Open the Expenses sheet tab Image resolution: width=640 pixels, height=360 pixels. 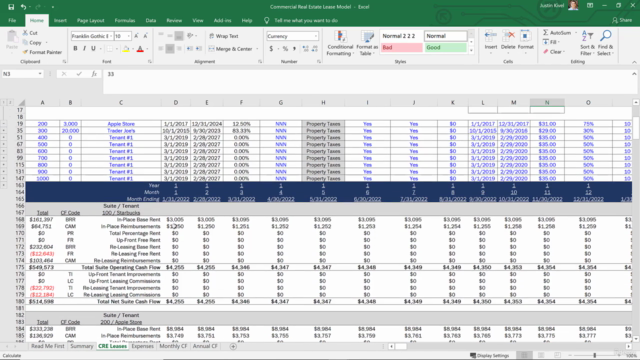142,346
